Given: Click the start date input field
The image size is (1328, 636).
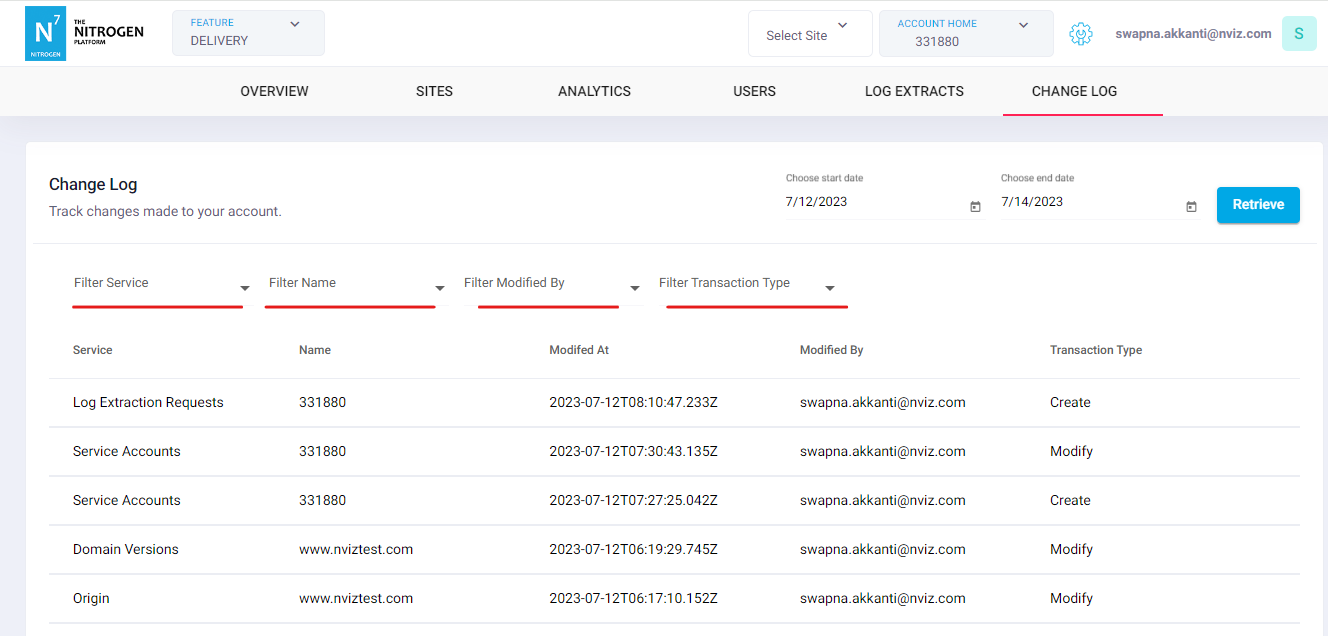Looking at the screenshot, I should (x=870, y=202).
